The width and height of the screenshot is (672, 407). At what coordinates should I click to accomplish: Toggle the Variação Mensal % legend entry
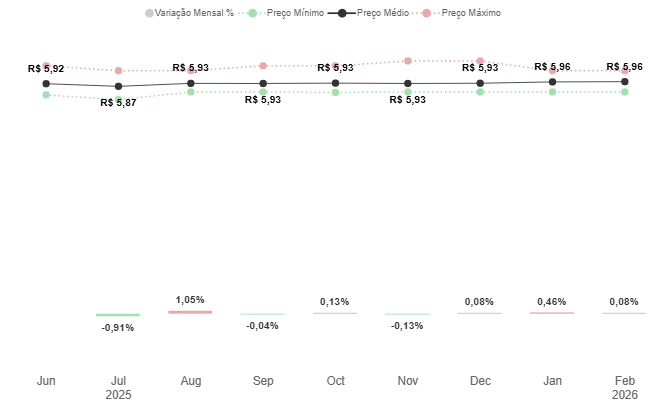(188, 13)
